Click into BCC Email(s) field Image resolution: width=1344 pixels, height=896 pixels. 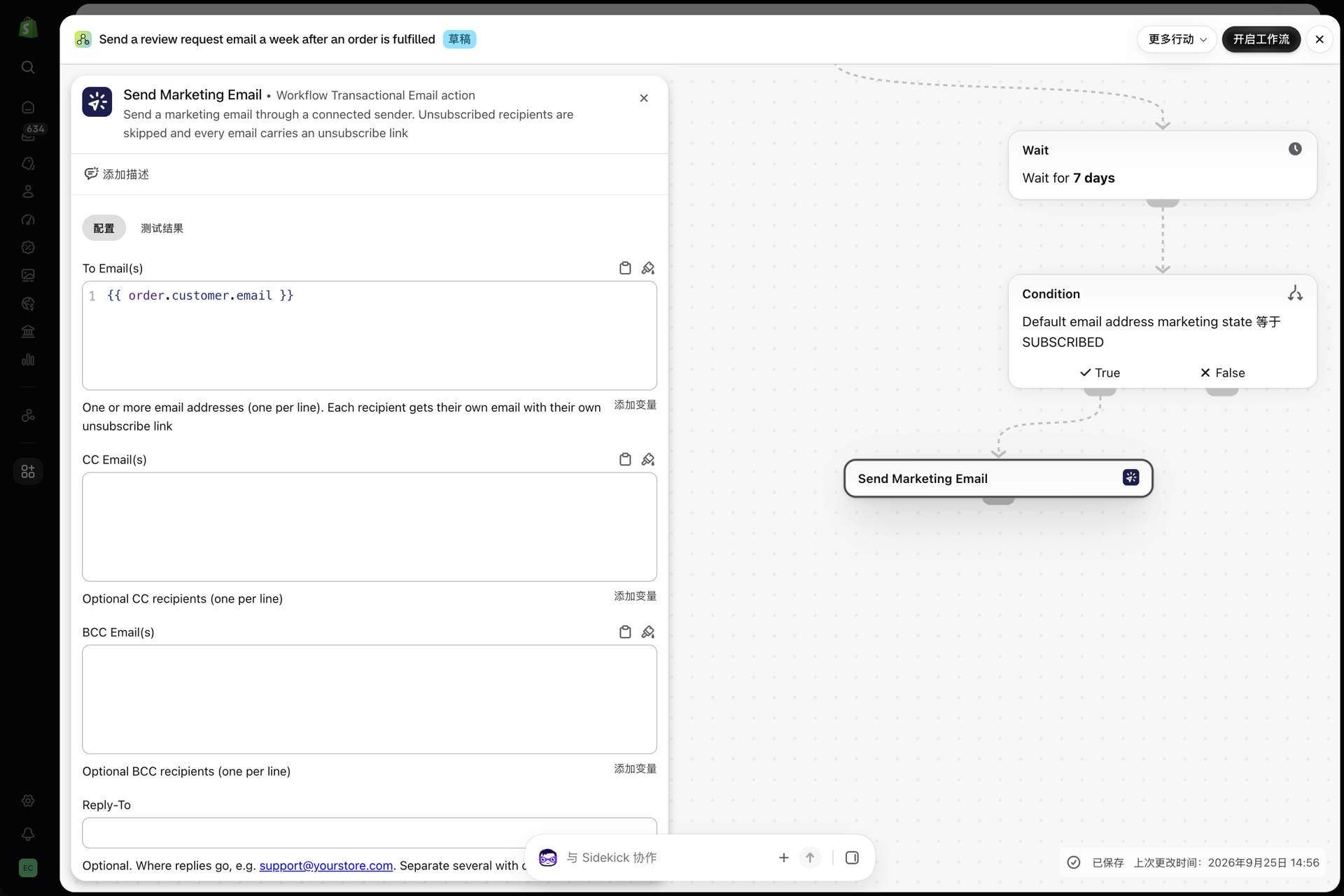[370, 699]
